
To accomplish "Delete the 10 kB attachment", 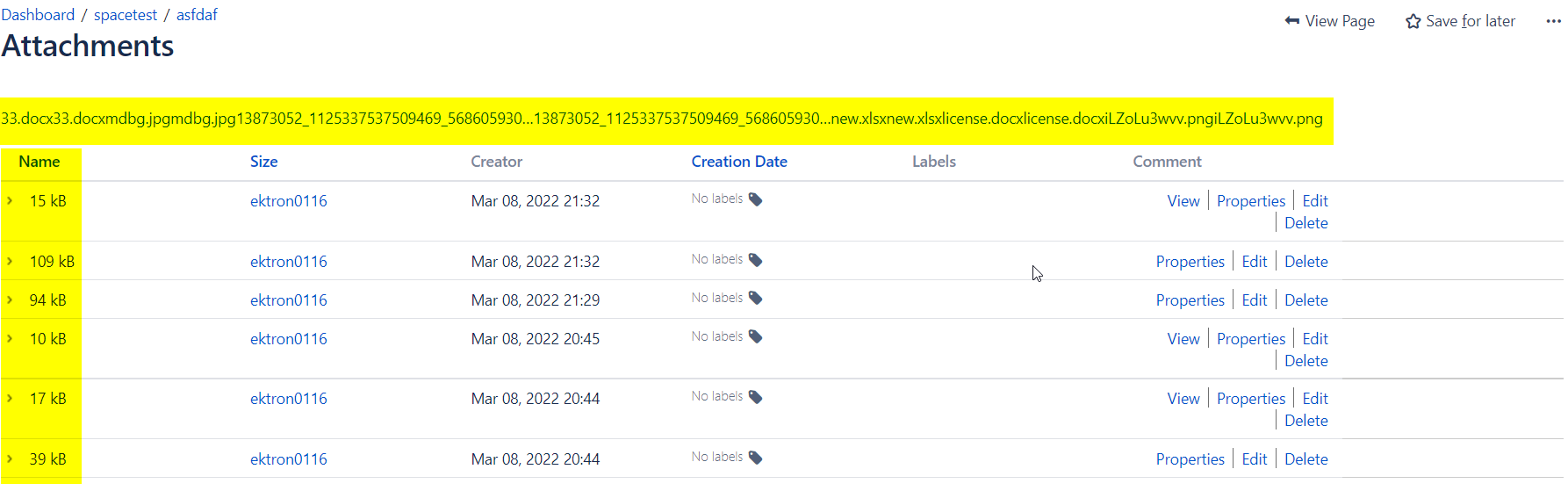I will [1306, 361].
